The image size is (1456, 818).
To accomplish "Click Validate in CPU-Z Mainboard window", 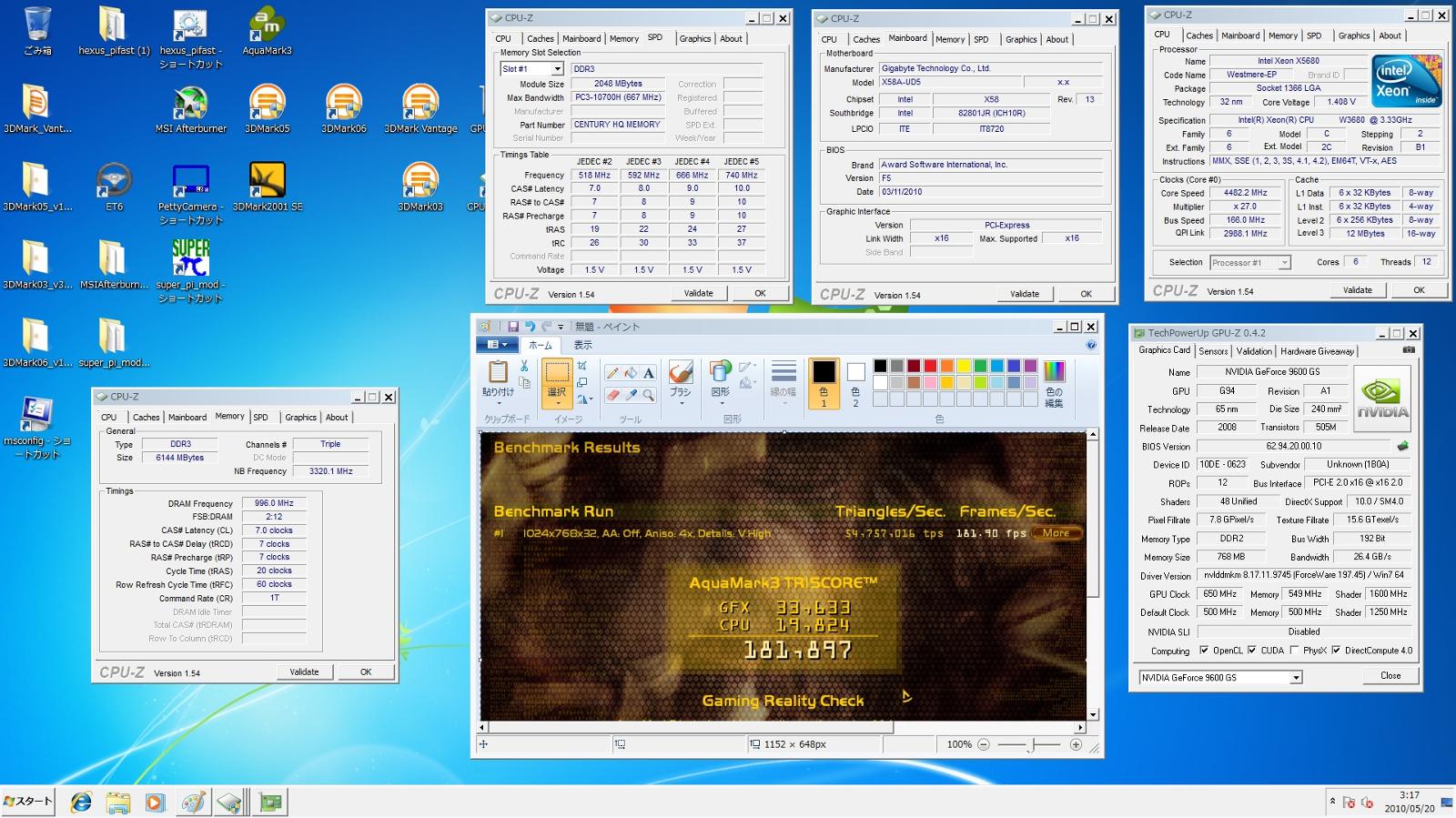I will (1025, 294).
